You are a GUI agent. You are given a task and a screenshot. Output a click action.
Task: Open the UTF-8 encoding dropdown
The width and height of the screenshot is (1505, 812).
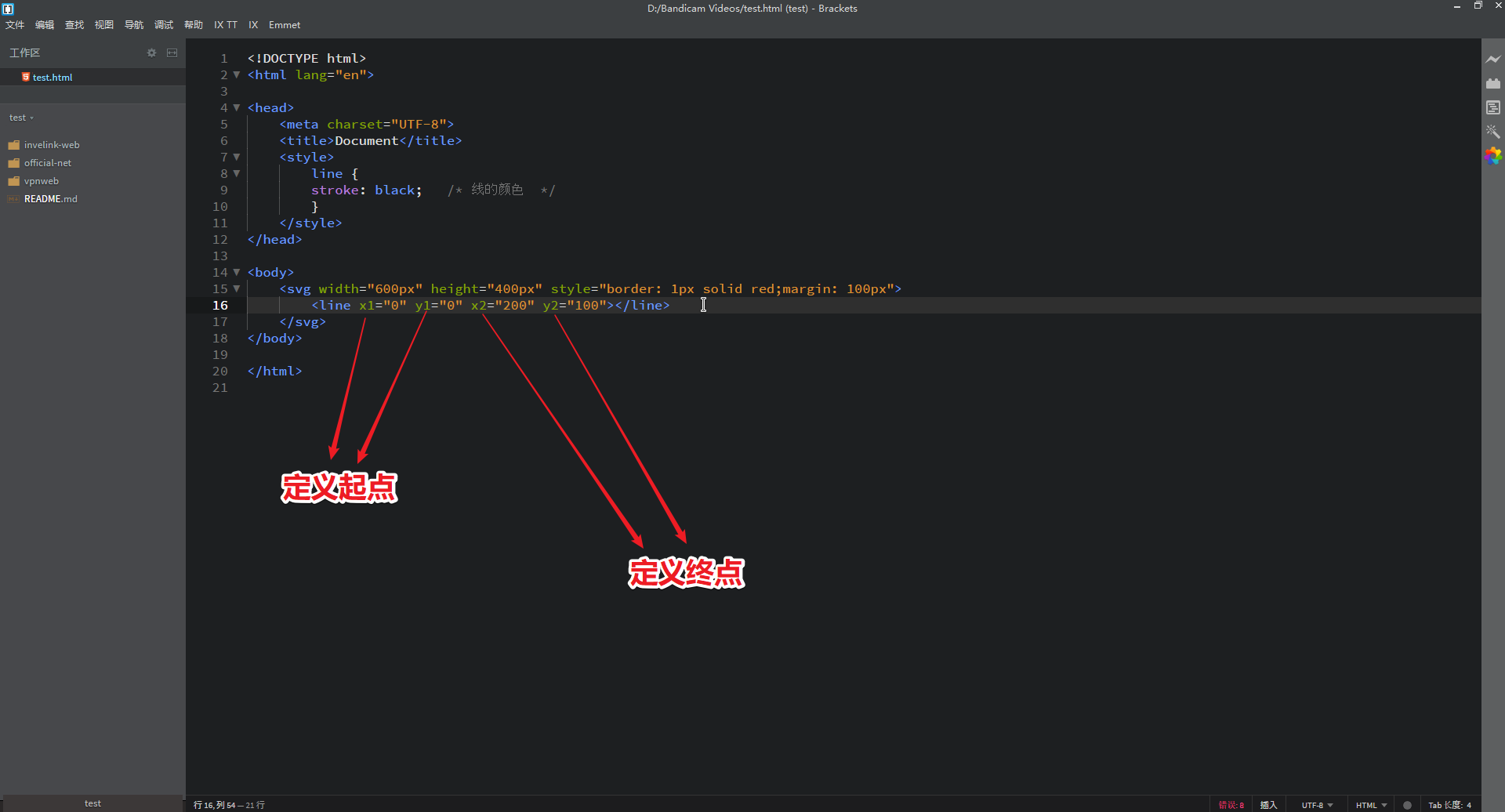tap(1318, 804)
